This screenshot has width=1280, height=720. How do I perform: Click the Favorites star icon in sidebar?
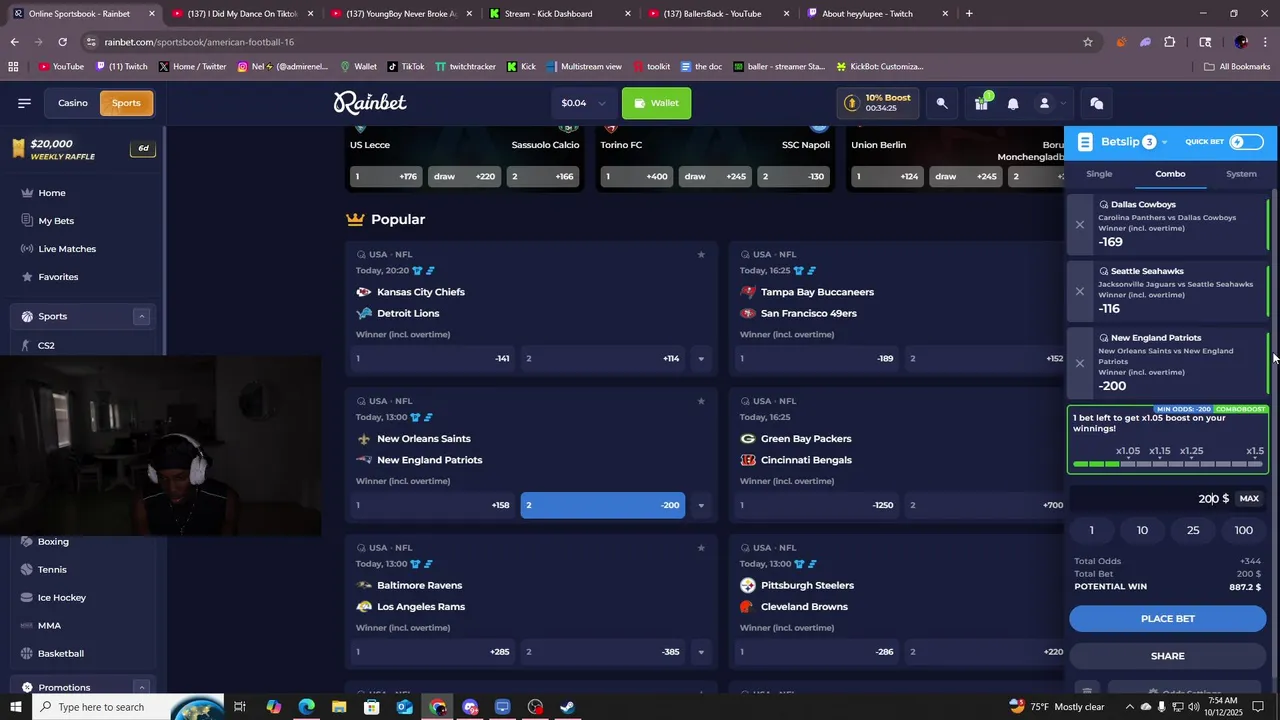[27, 277]
